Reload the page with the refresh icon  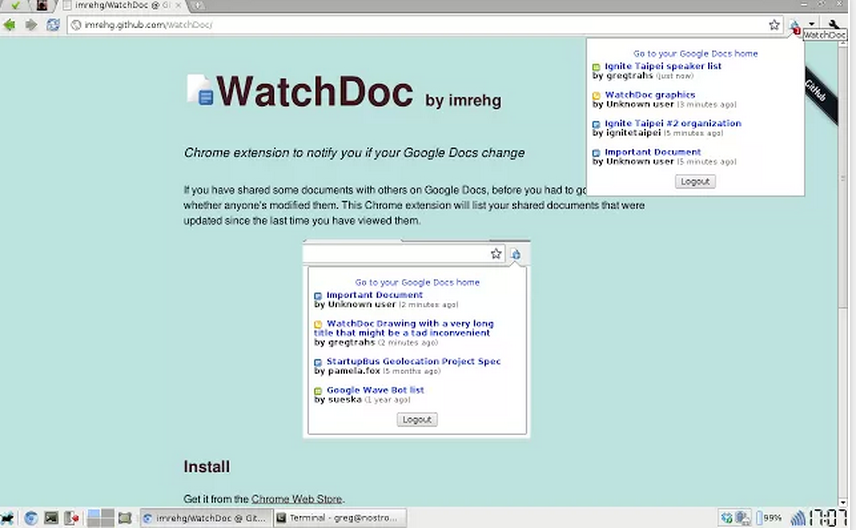pyautogui.click(x=53, y=25)
